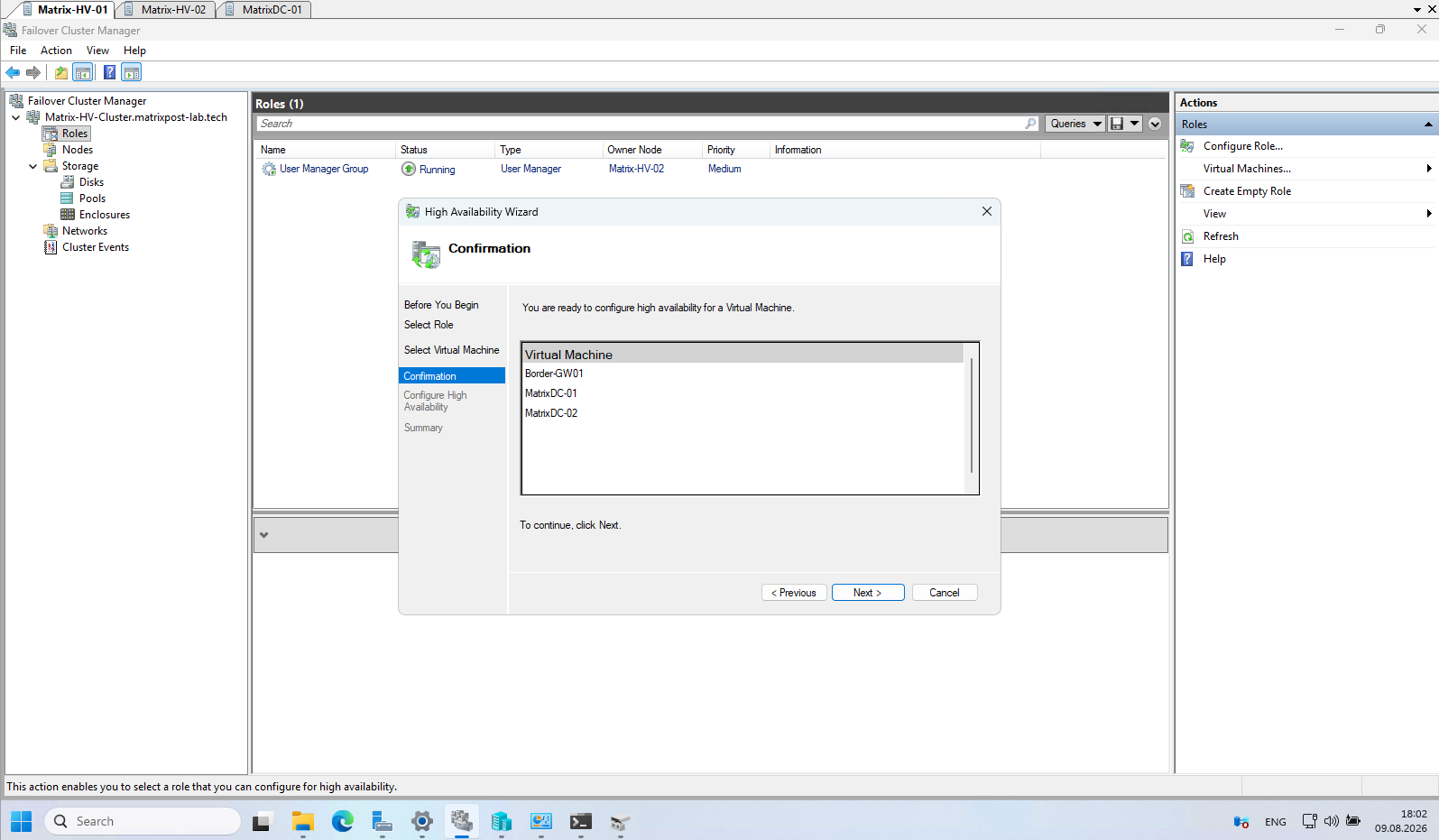Click the green Refresh icon in Actions pane
1439x840 pixels.
click(x=1187, y=236)
